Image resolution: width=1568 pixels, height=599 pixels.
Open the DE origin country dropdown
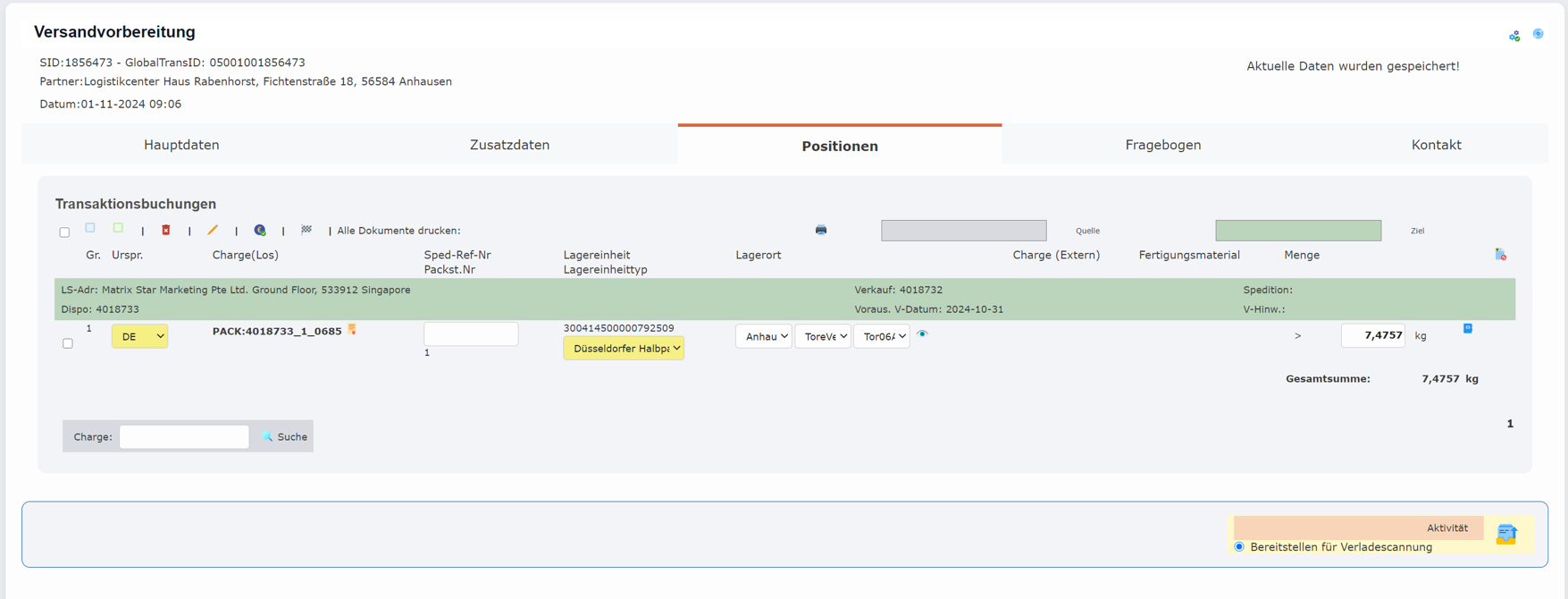point(139,336)
